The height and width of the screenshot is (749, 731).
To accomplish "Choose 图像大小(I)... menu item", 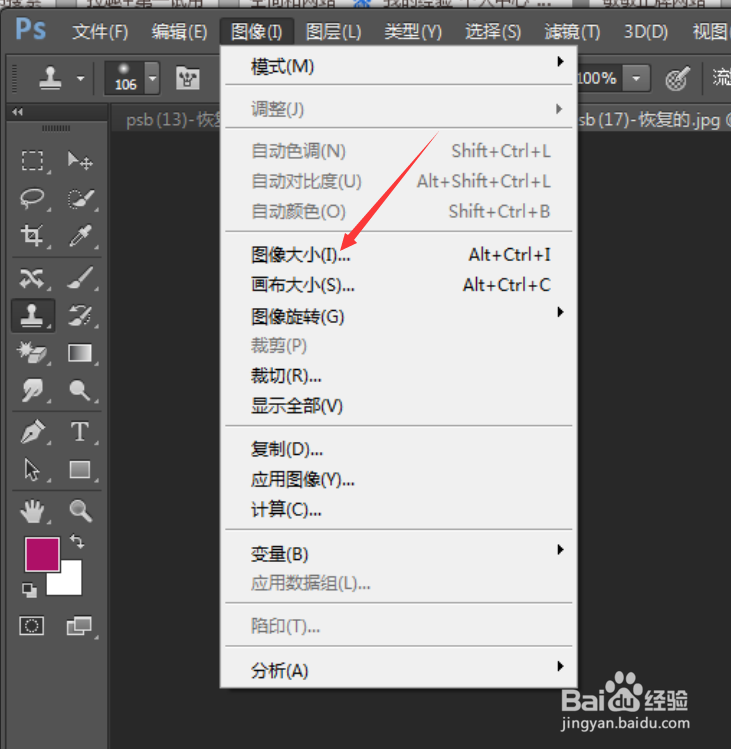I will [x=398, y=255].
